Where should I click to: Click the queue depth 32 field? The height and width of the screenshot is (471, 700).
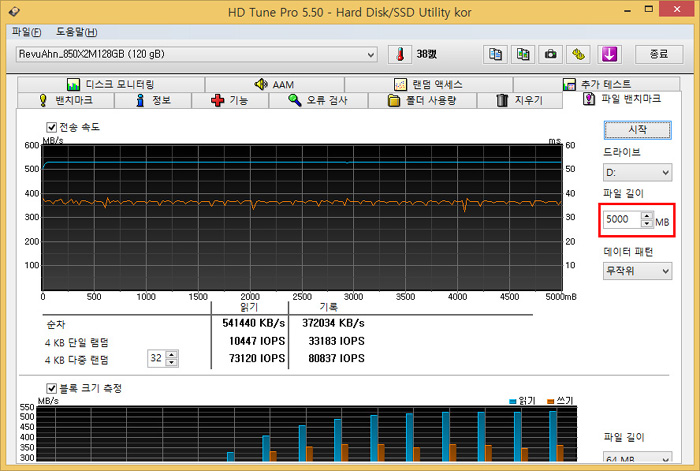156,358
